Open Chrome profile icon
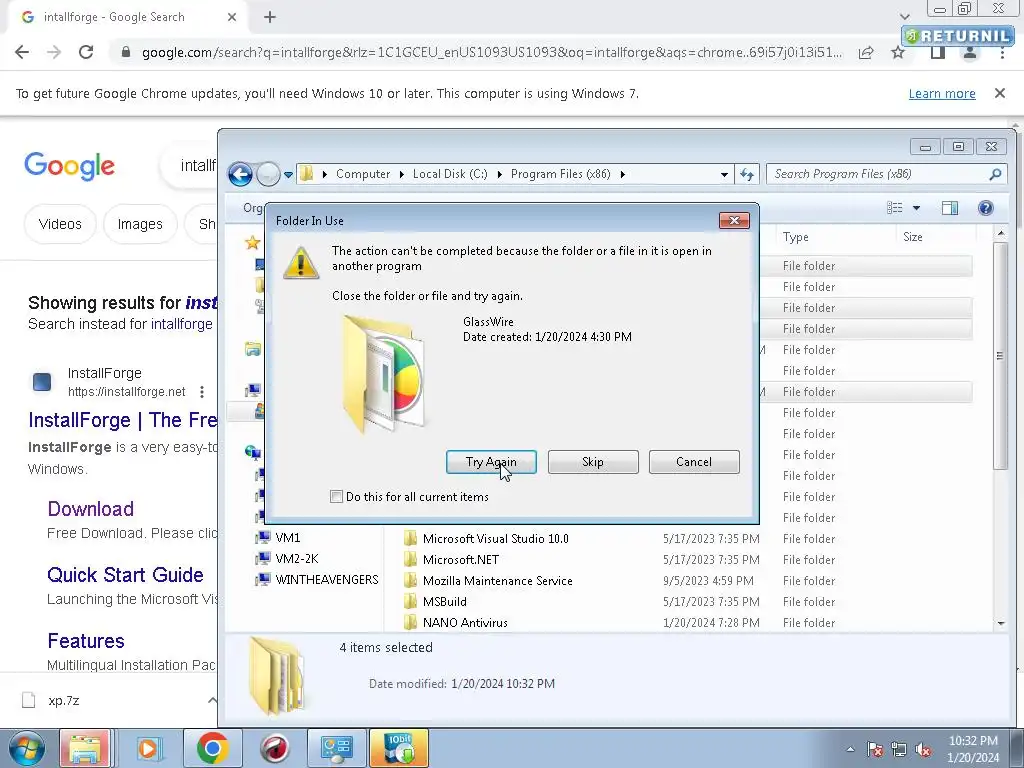 (970, 53)
